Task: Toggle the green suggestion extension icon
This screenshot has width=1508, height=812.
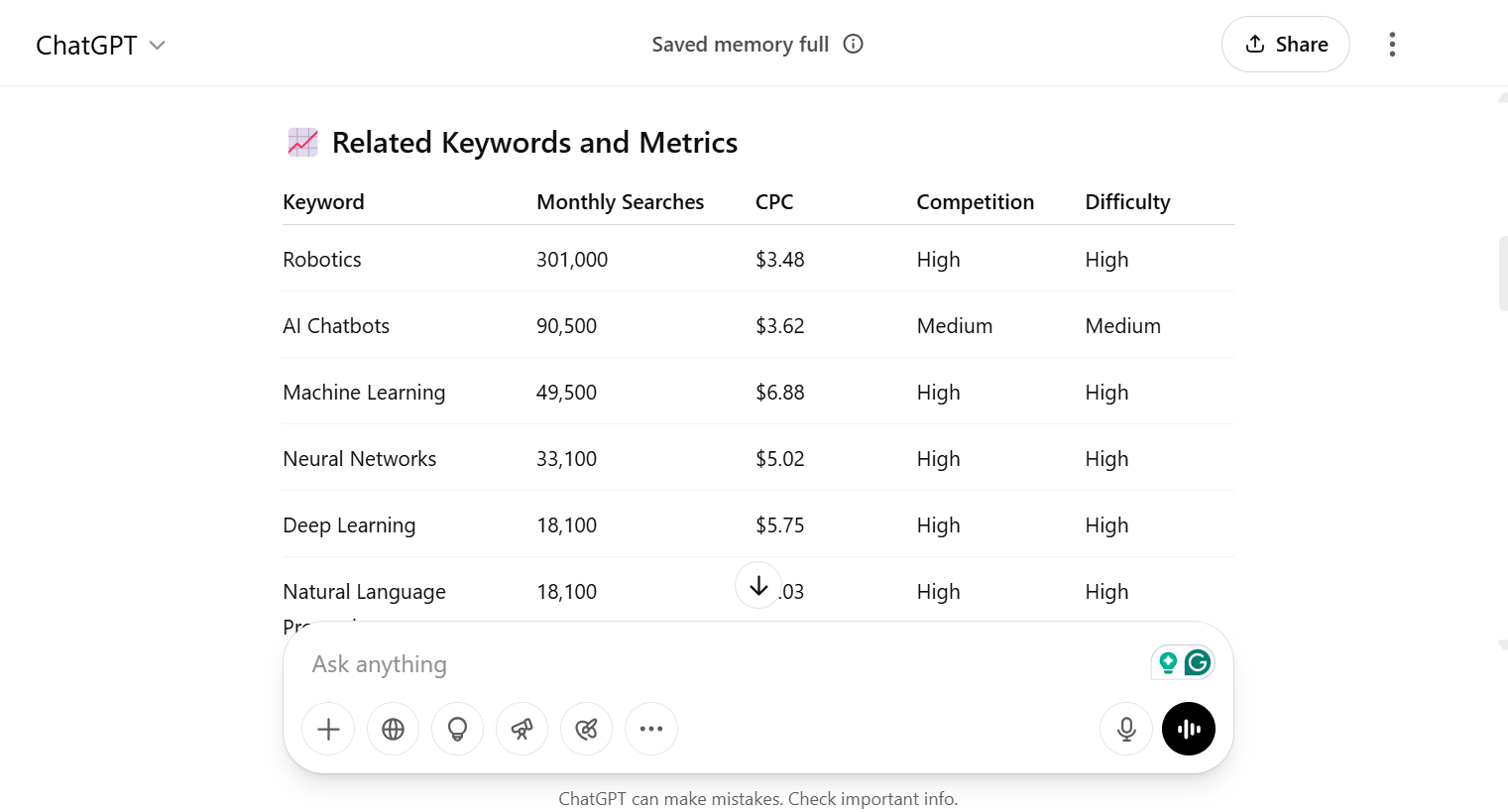Action: (x=1167, y=662)
